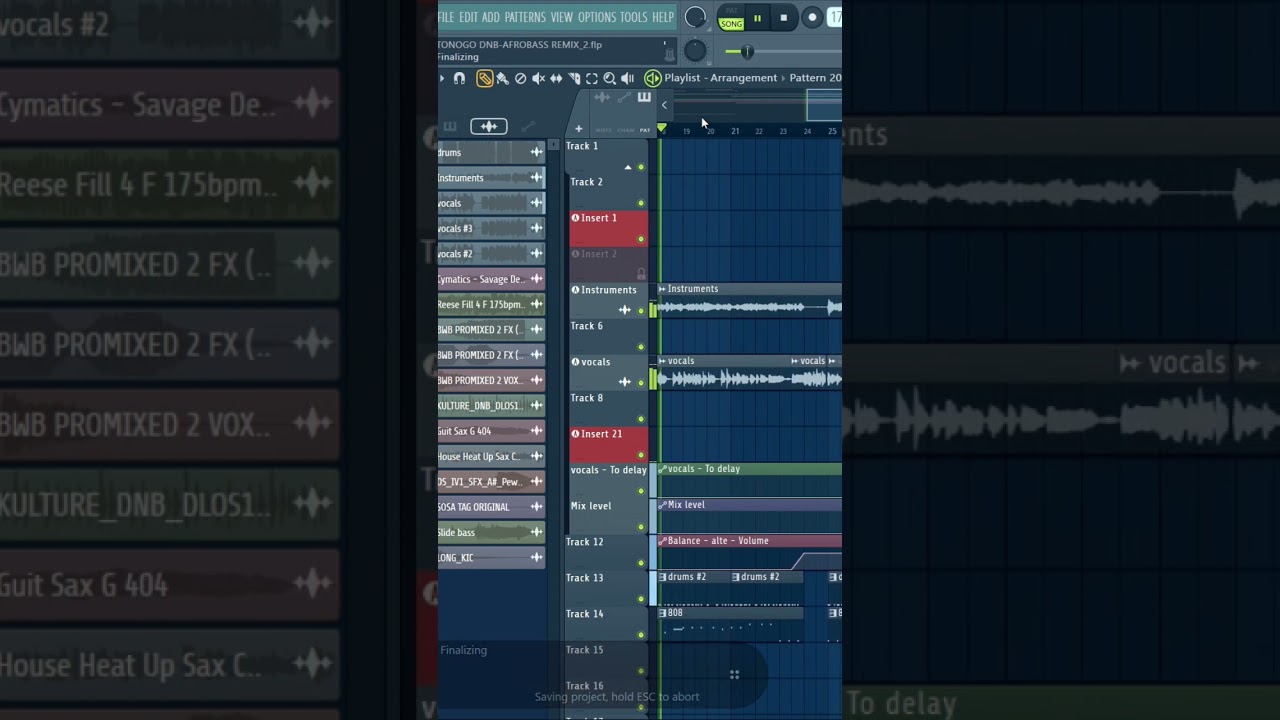The width and height of the screenshot is (1280, 720).
Task: Click the waveform icon on Instruments track header
Action: point(625,310)
